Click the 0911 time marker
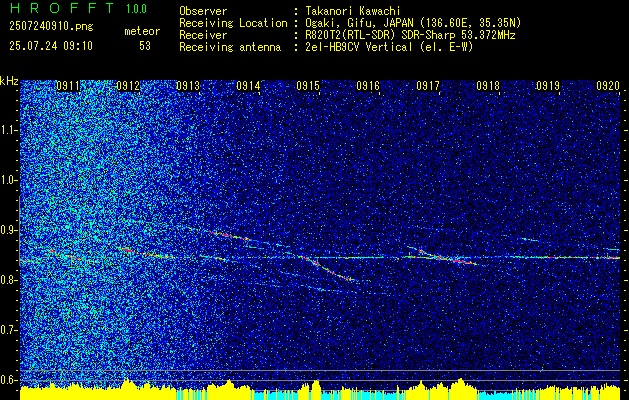Screen dimensions: 629x400 point(68,85)
